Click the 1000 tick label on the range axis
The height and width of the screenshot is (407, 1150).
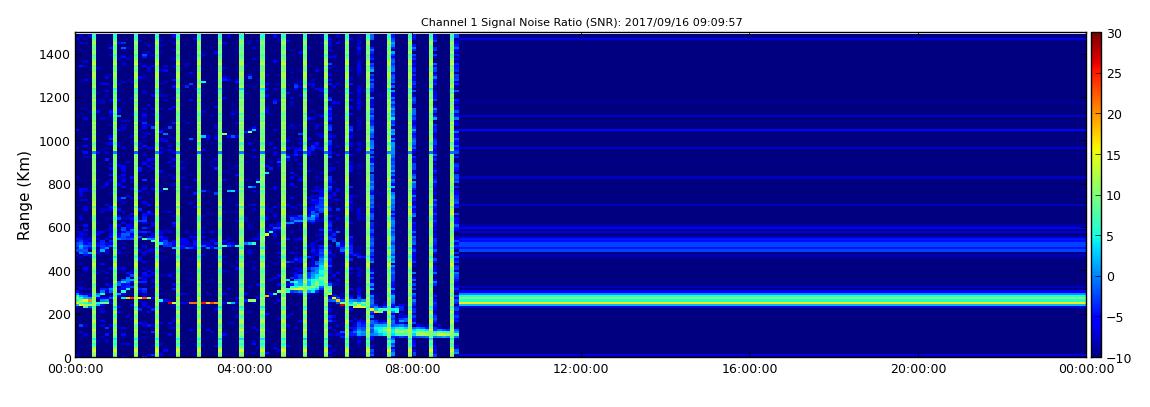pyautogui.click(x=56, y=141)
